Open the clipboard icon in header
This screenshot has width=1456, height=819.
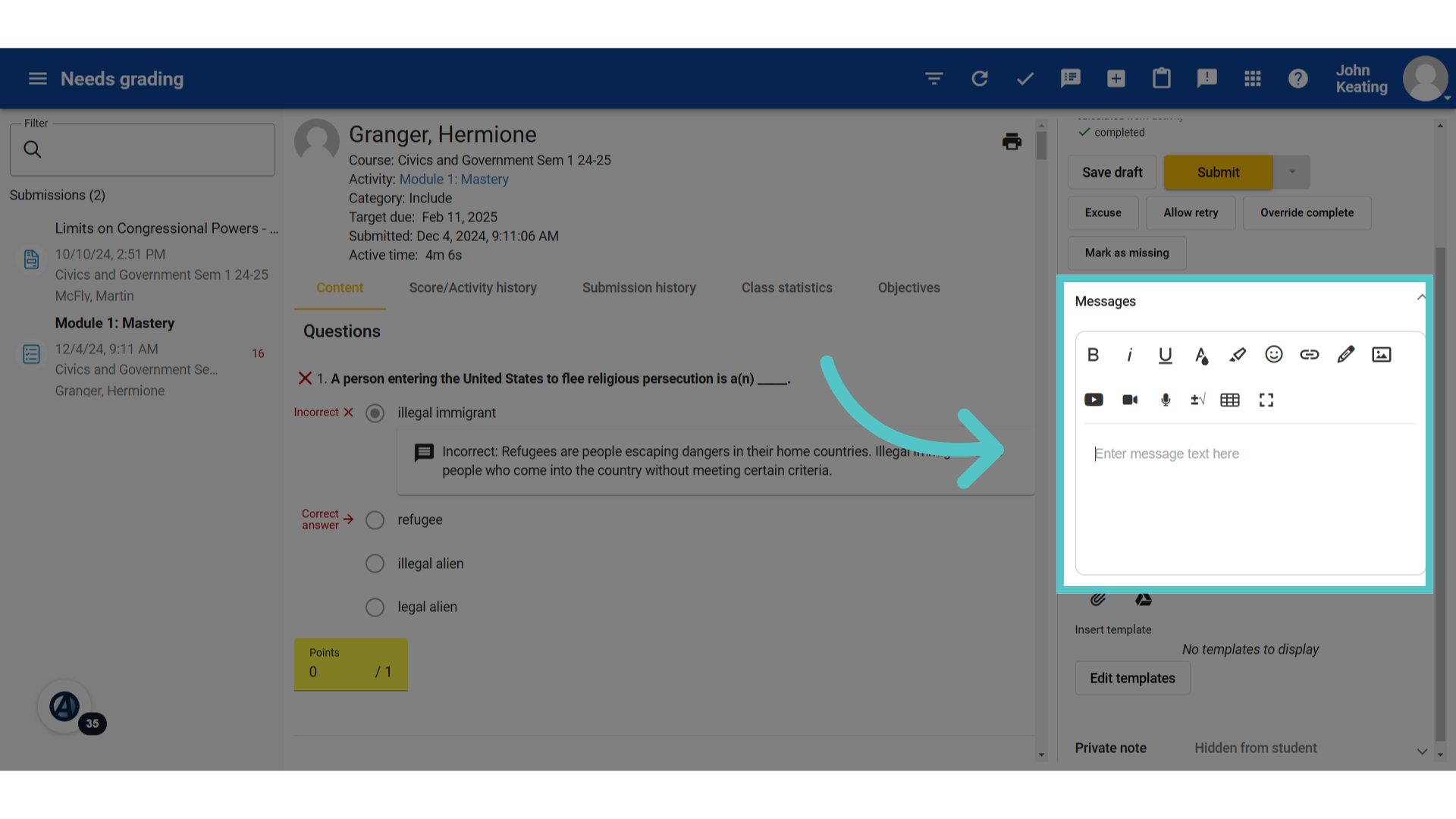click(x=1162, y=79)
